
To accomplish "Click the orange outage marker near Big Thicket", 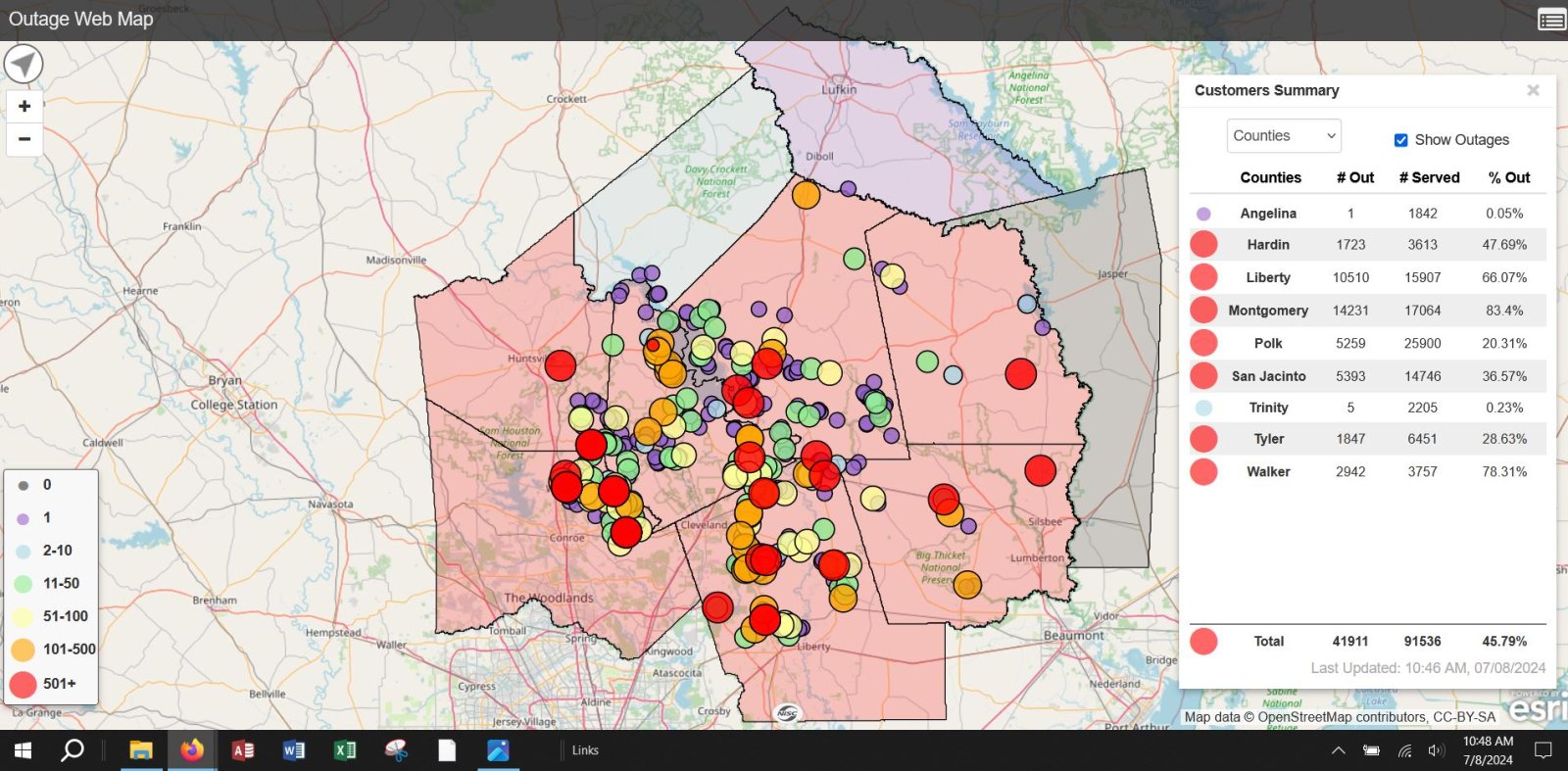I will (967, 586).
